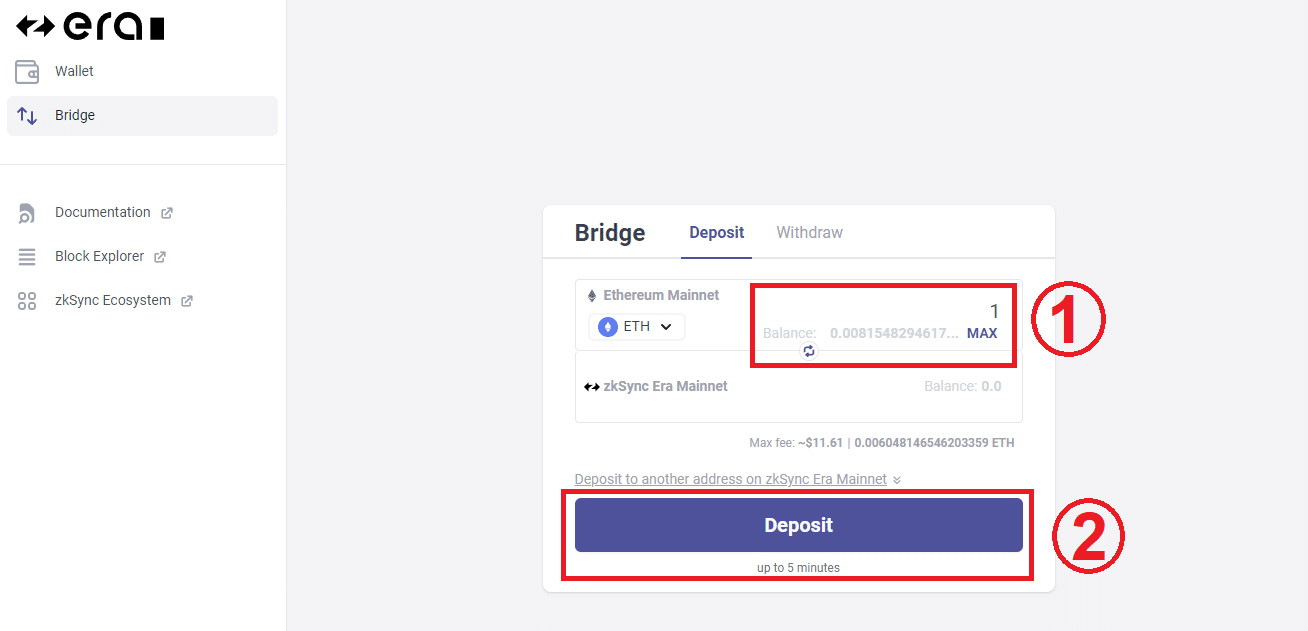
Task: Click the chevron after the deposit address link
Action: (897, 479)
